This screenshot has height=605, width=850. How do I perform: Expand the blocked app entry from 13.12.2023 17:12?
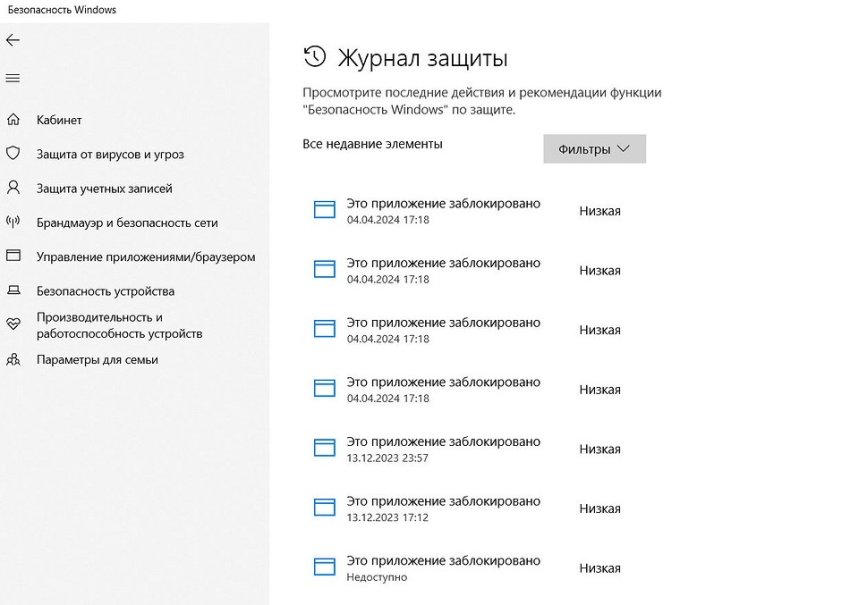[443, 508]
